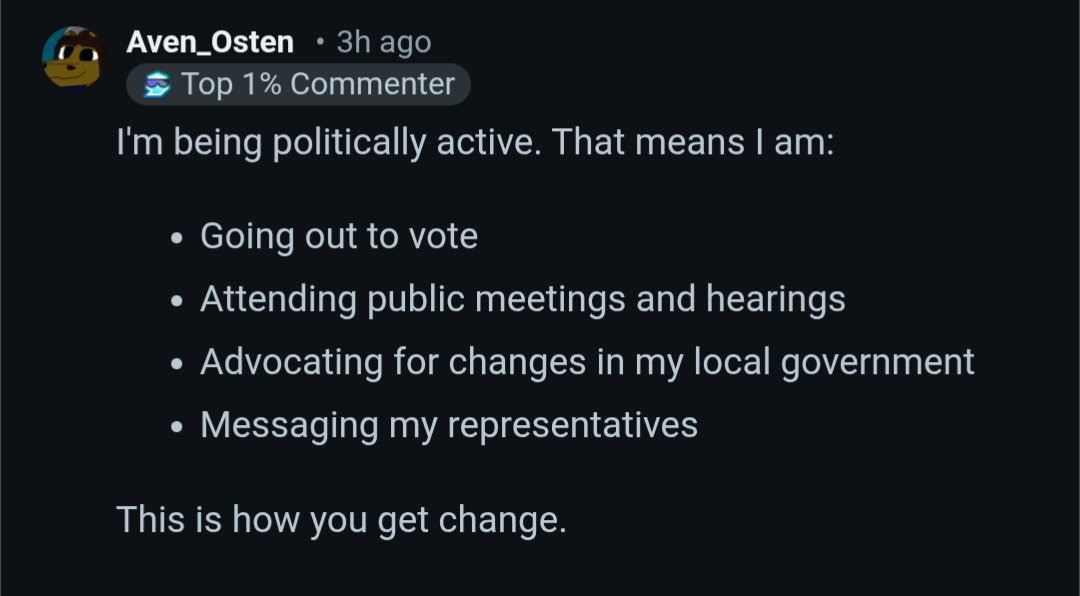Click the bullet dot before Messaging my representatives

(177, 428)
